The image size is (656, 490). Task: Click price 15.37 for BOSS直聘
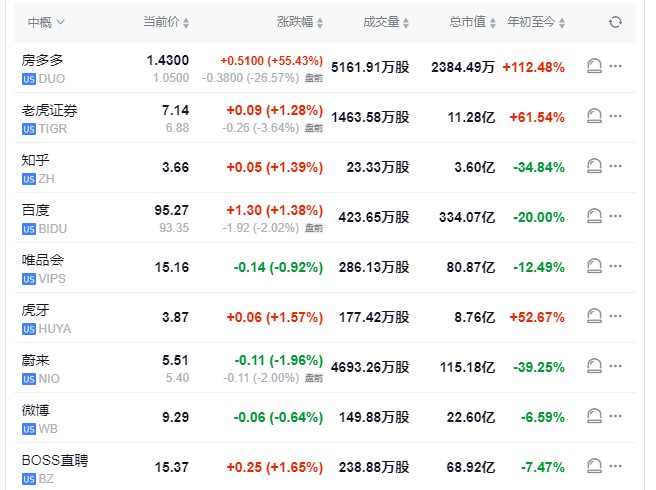pos(172,467)
